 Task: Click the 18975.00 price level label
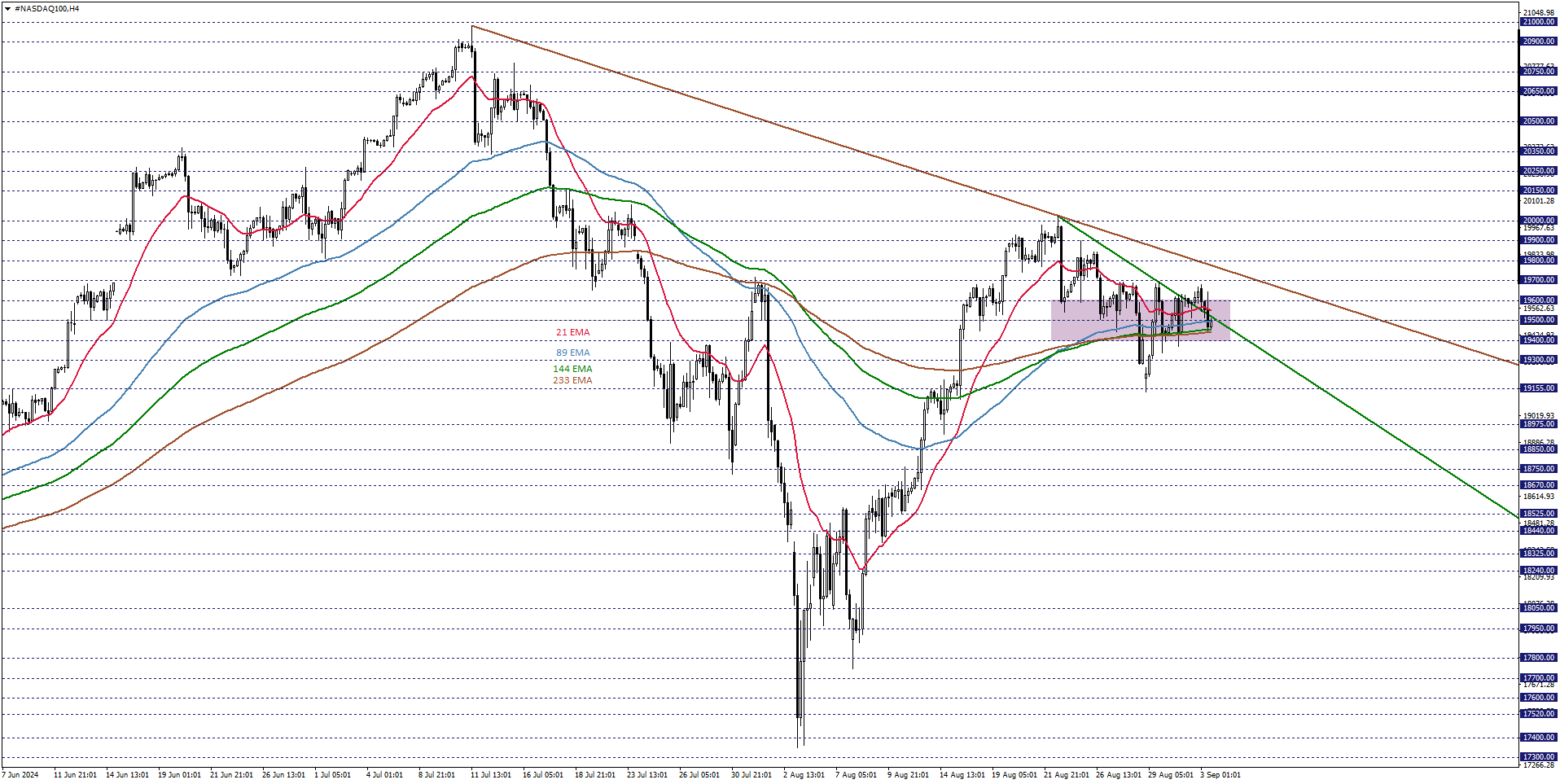click(x=1538, y=424)
